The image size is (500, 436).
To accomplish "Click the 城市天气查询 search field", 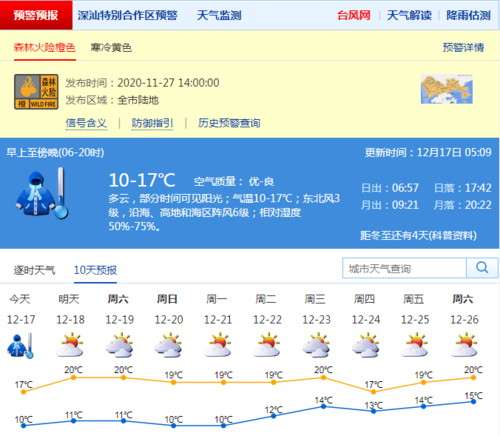I will point(404,268).
